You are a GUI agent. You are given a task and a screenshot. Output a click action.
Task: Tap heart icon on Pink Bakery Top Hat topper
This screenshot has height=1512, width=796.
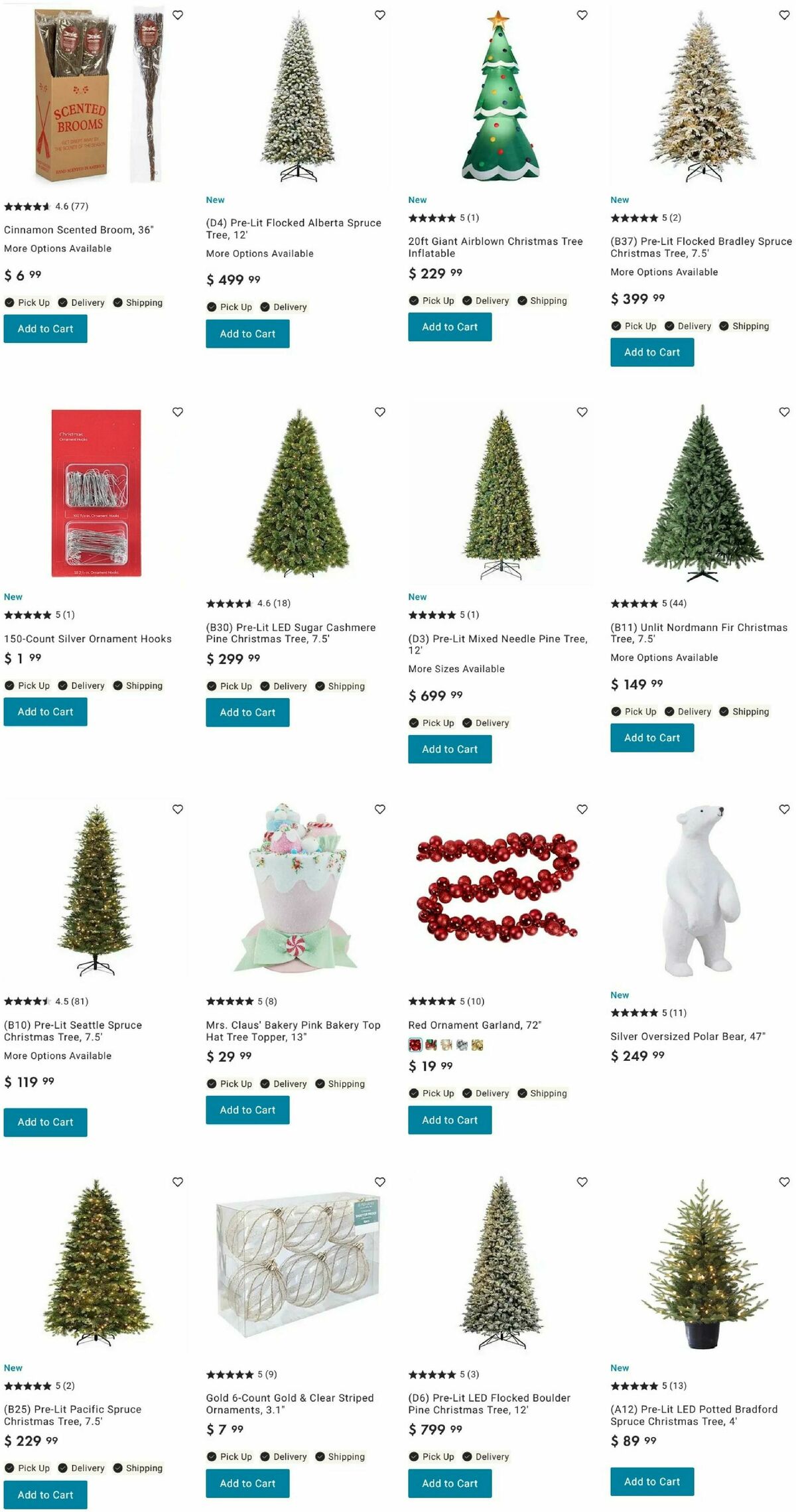(380, 809)
